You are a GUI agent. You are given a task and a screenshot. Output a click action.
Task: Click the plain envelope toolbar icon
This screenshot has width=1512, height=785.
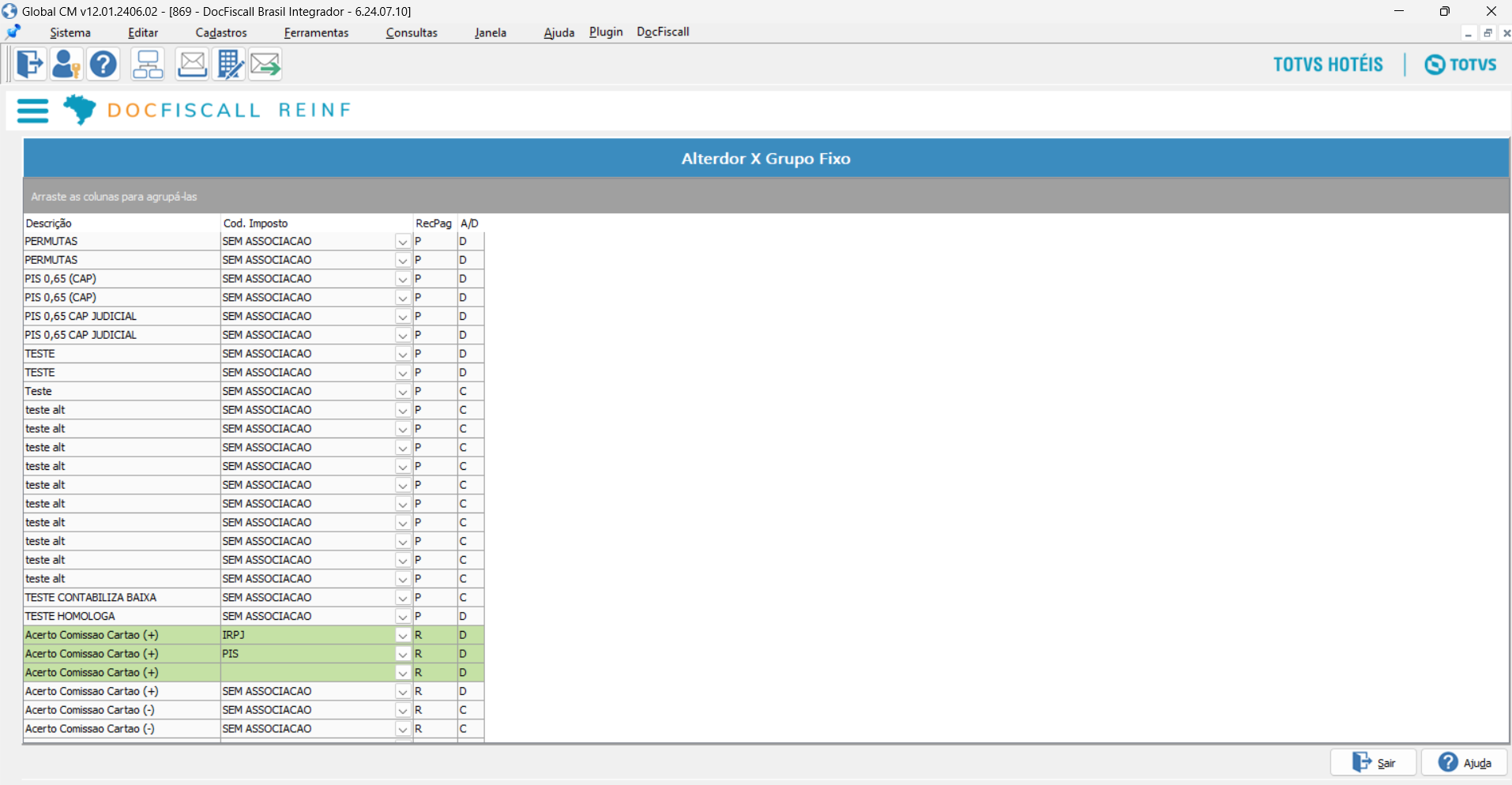[192, 64]
